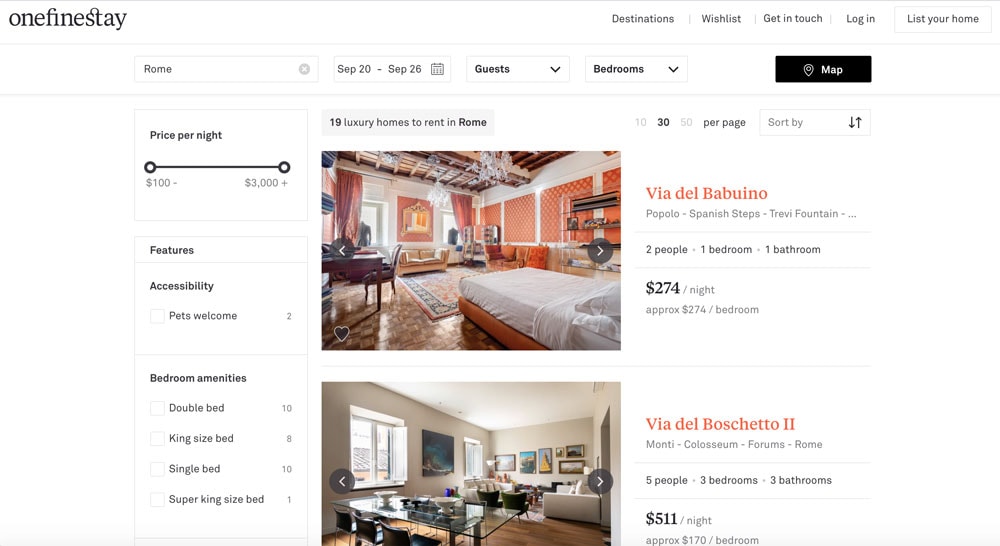
Task: Open the Via del Babuino bedroom photo
Action: (x=471, y=251)
